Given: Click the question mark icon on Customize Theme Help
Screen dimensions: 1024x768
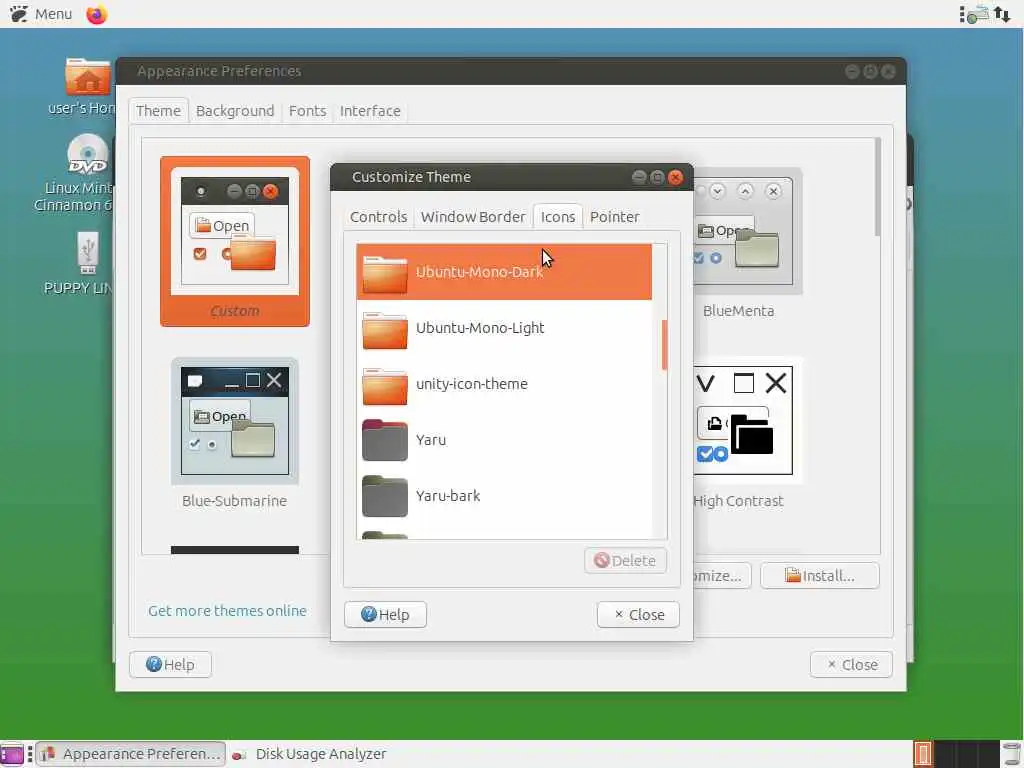Looking at the screenshot, I should click(369, 615).
